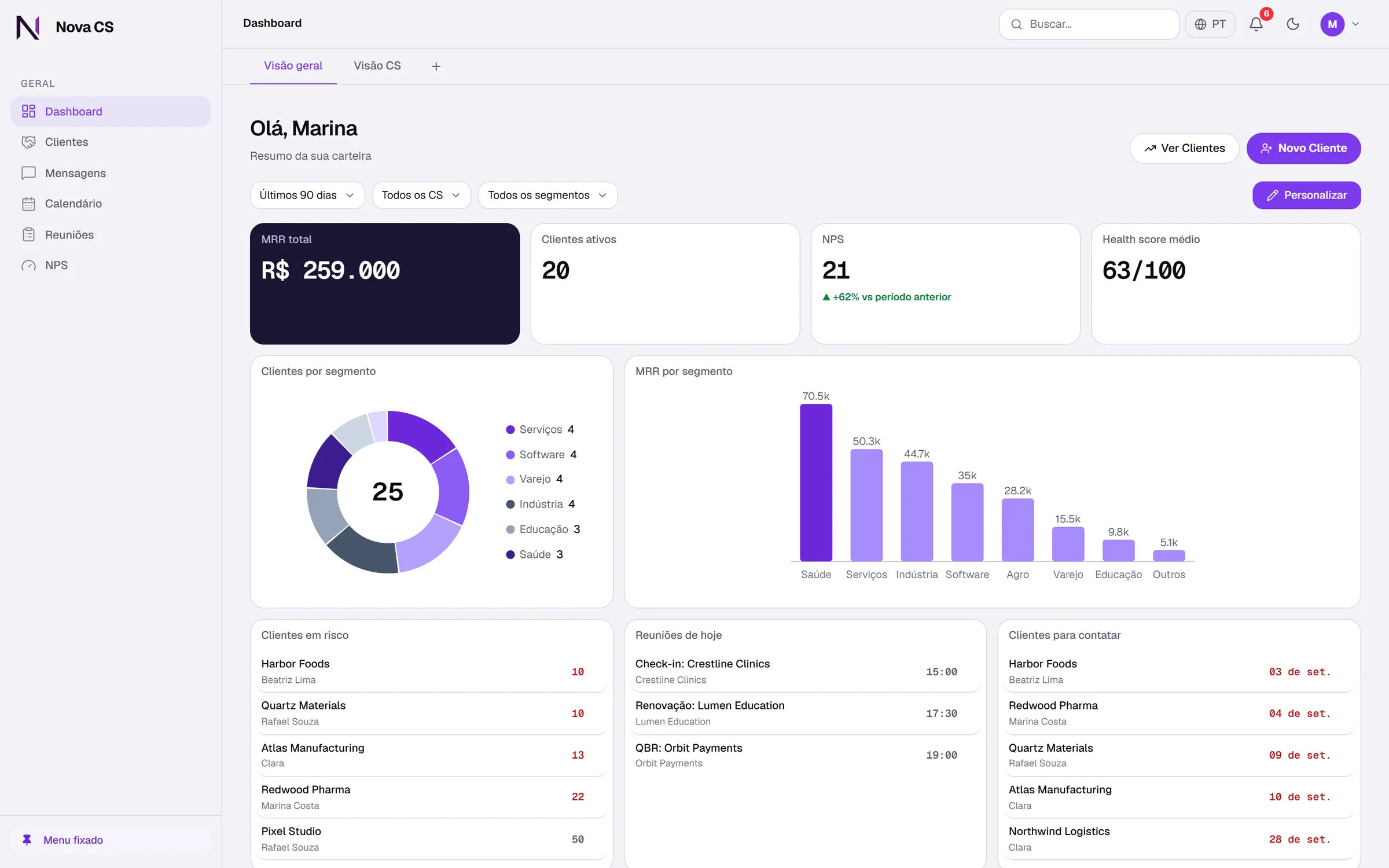Click the Novo Cliente add-user icon
The image size is (1389, 868).
1266,149
